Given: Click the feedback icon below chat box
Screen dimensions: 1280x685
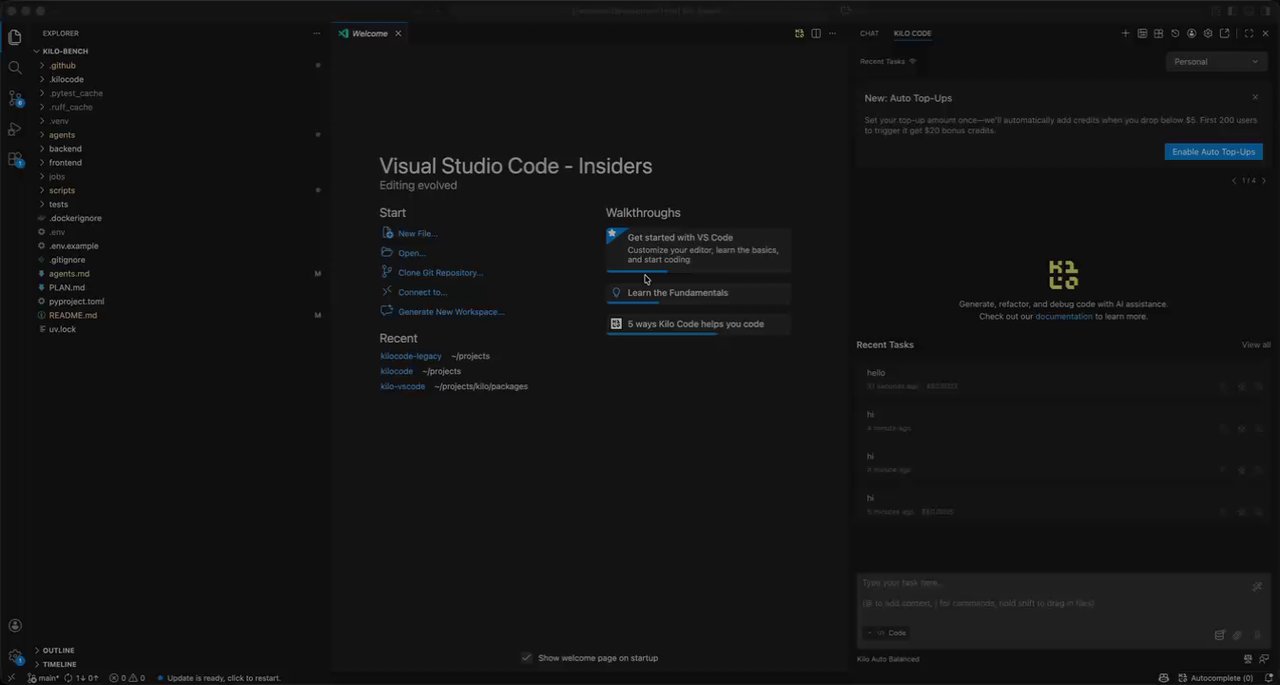Looking at the screenshot, I should pyautogui.click(x=1265, y=659).
